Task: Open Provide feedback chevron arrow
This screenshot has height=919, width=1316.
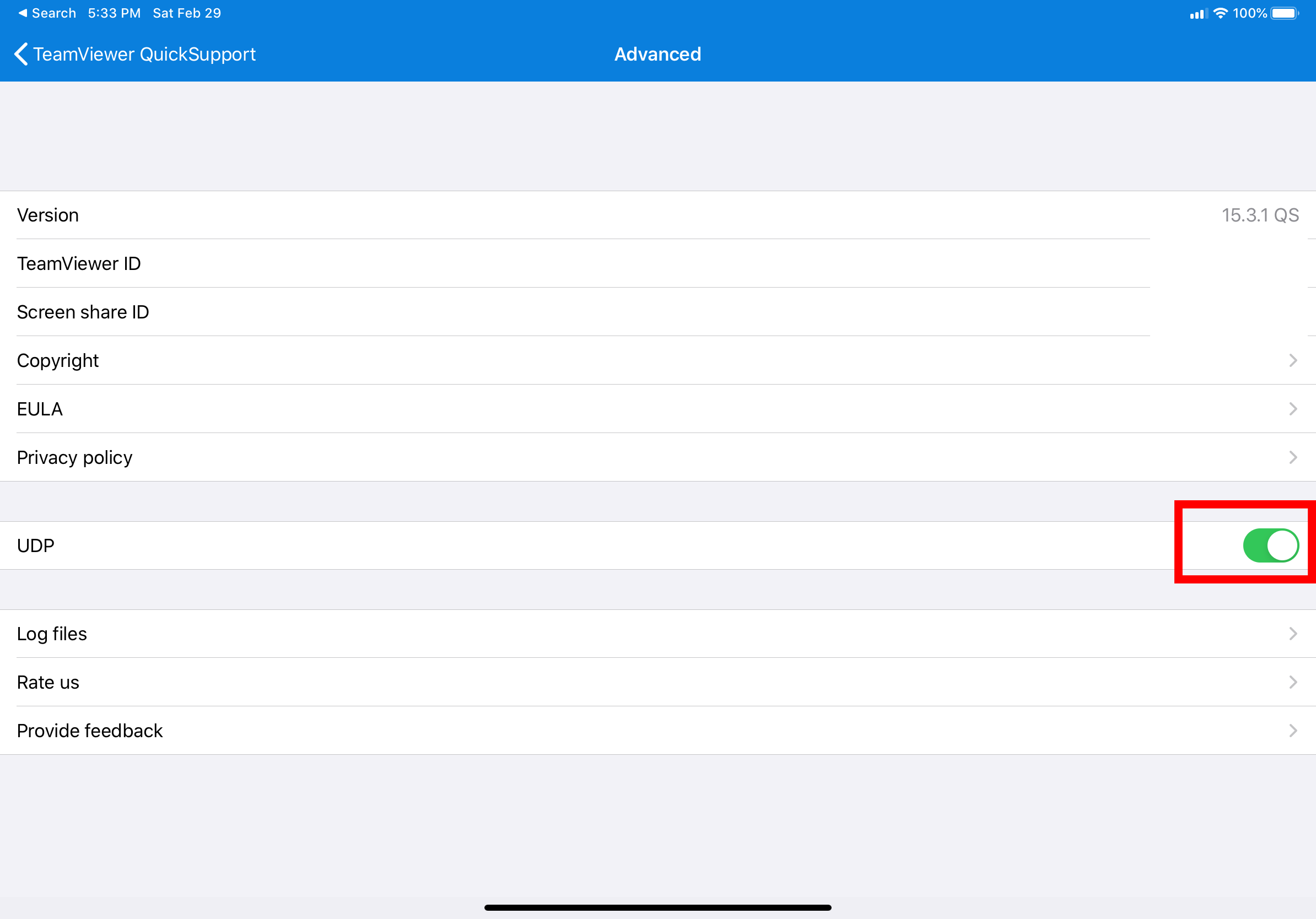Action: 1292,731
